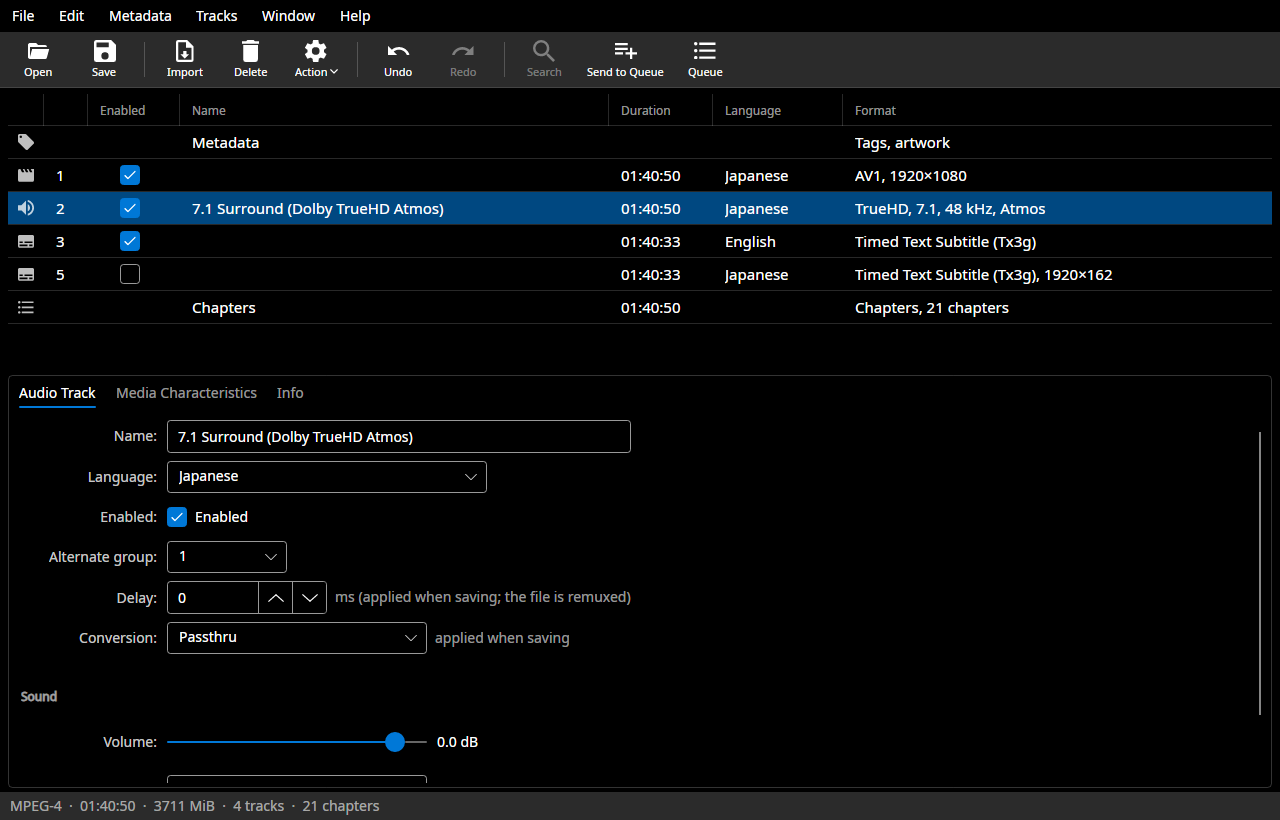Click the Open folder icon
1280x820 pixels.
coord(38,51)
